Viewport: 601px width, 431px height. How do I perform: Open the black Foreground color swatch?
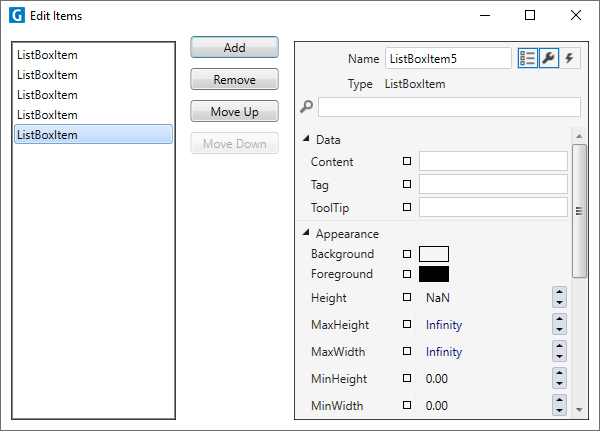click(434, 274)
